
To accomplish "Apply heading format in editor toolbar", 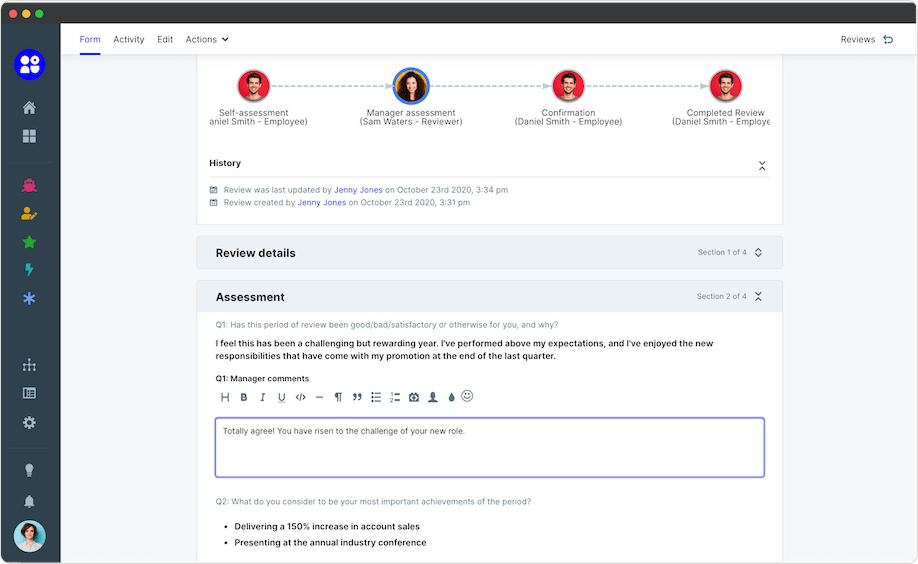I will point(225,397).
